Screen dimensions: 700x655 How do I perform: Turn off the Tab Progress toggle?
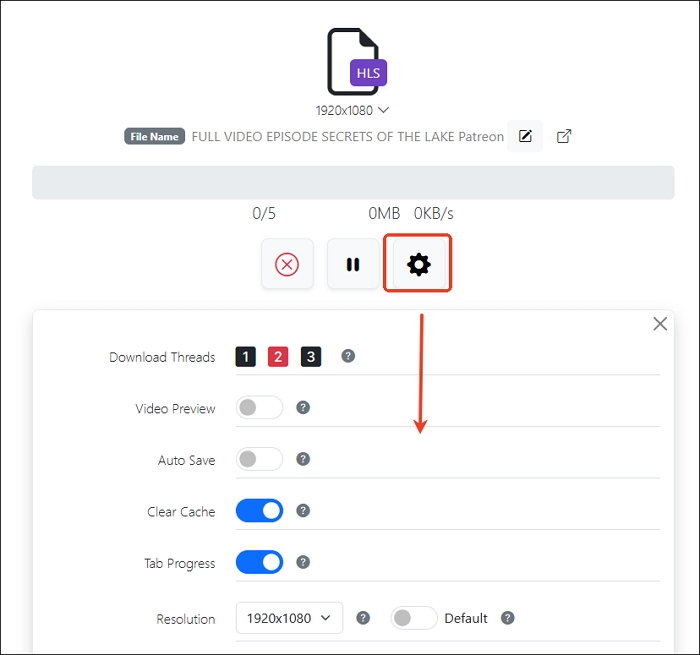pos(259,563)
